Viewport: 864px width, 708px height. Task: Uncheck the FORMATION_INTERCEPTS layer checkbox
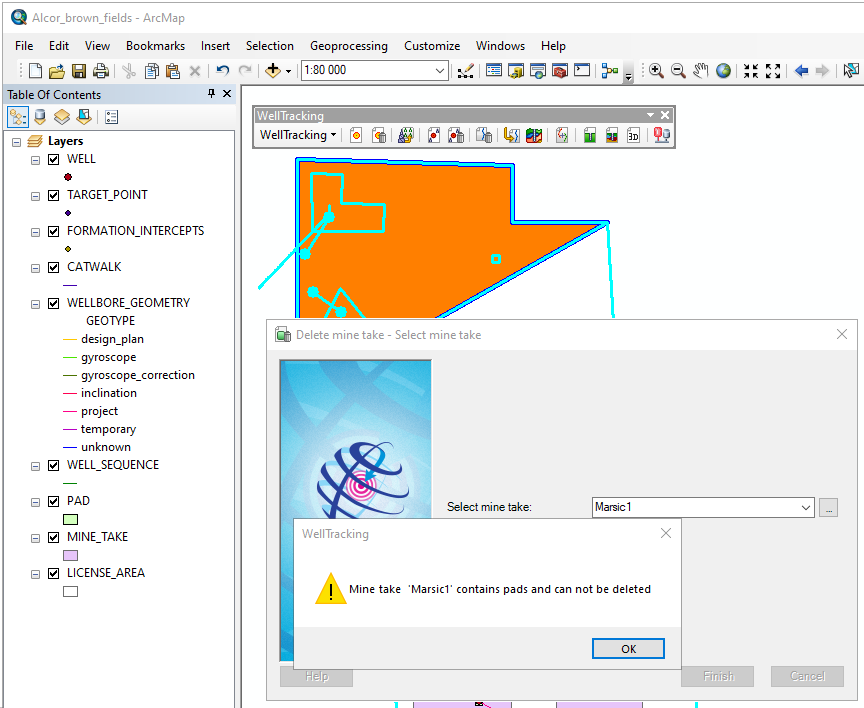(53, 231)
